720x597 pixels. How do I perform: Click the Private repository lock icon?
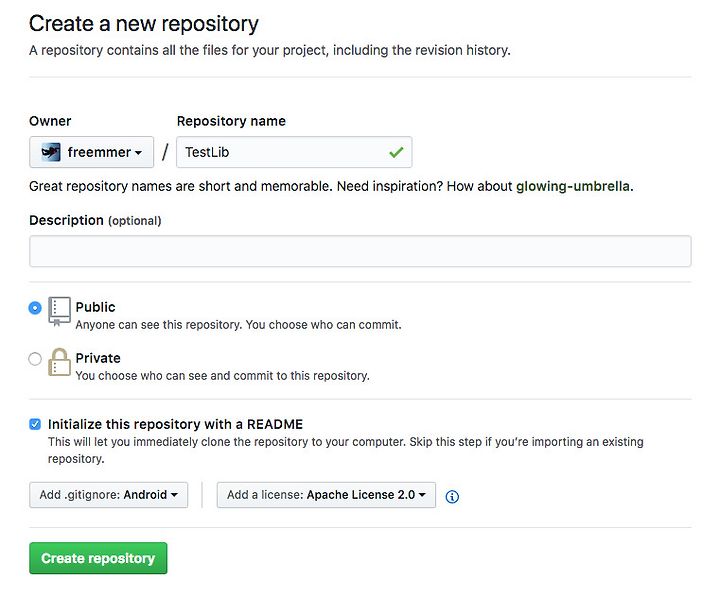(59, 362)
